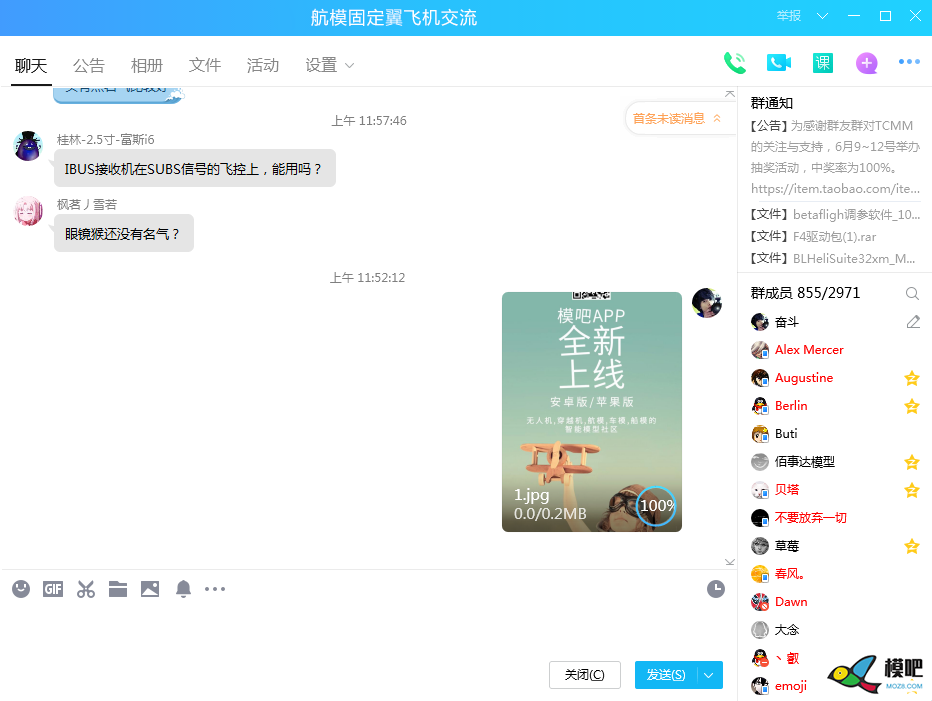Click avatar of 桂林-2.5寸-富斯i6
The width and height of the screenshot is (932, 701).
[x=28, y=146]
